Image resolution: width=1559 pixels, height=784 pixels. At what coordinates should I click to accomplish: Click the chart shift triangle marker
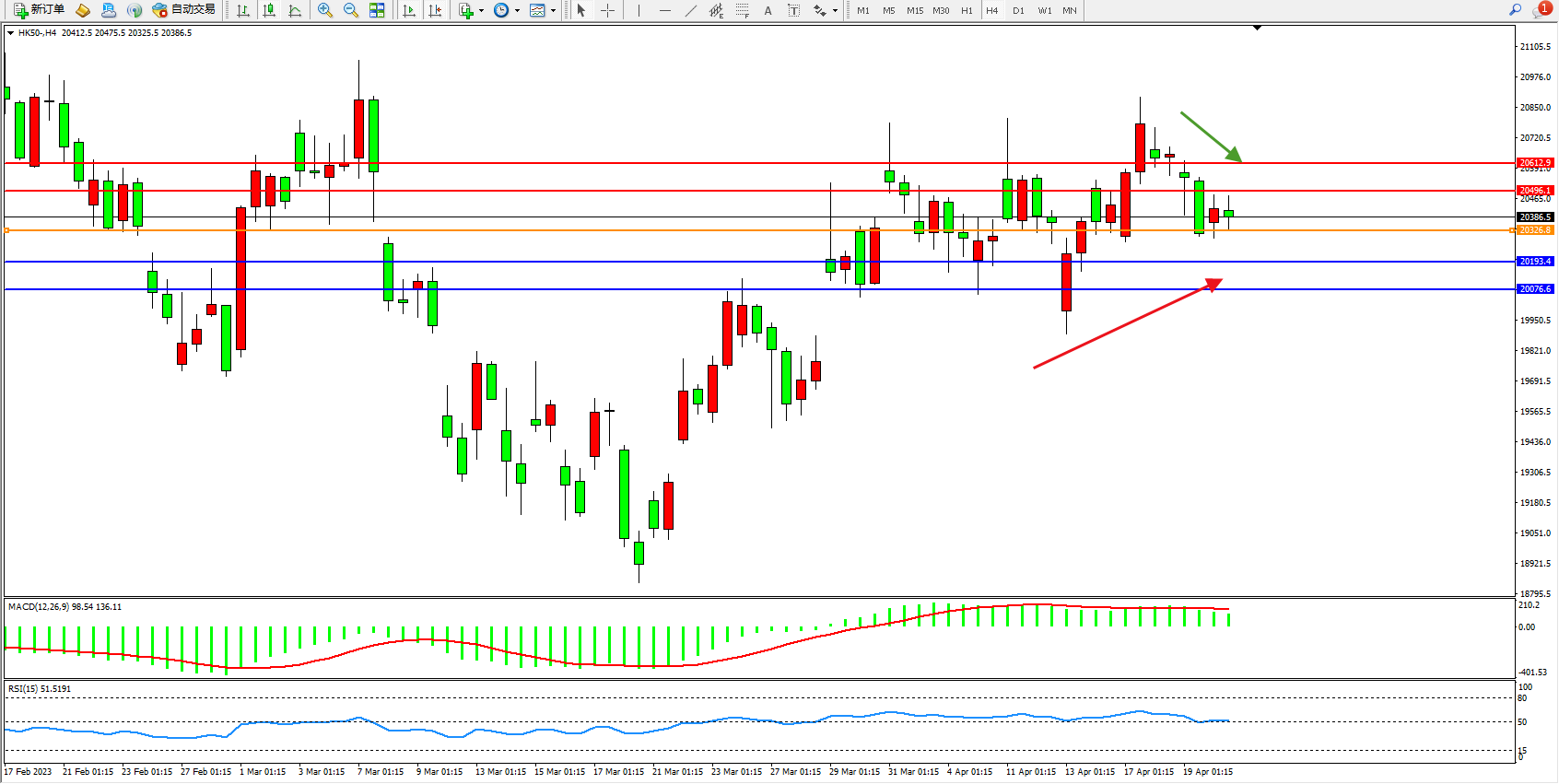coord(1257,29)
